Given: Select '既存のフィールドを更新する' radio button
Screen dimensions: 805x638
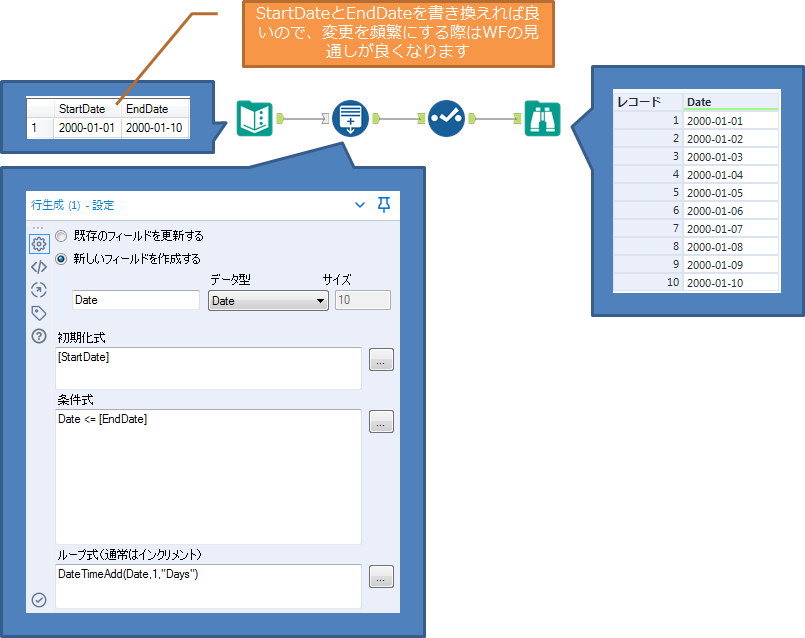Looking at the screenshot, I should [62, 237].
